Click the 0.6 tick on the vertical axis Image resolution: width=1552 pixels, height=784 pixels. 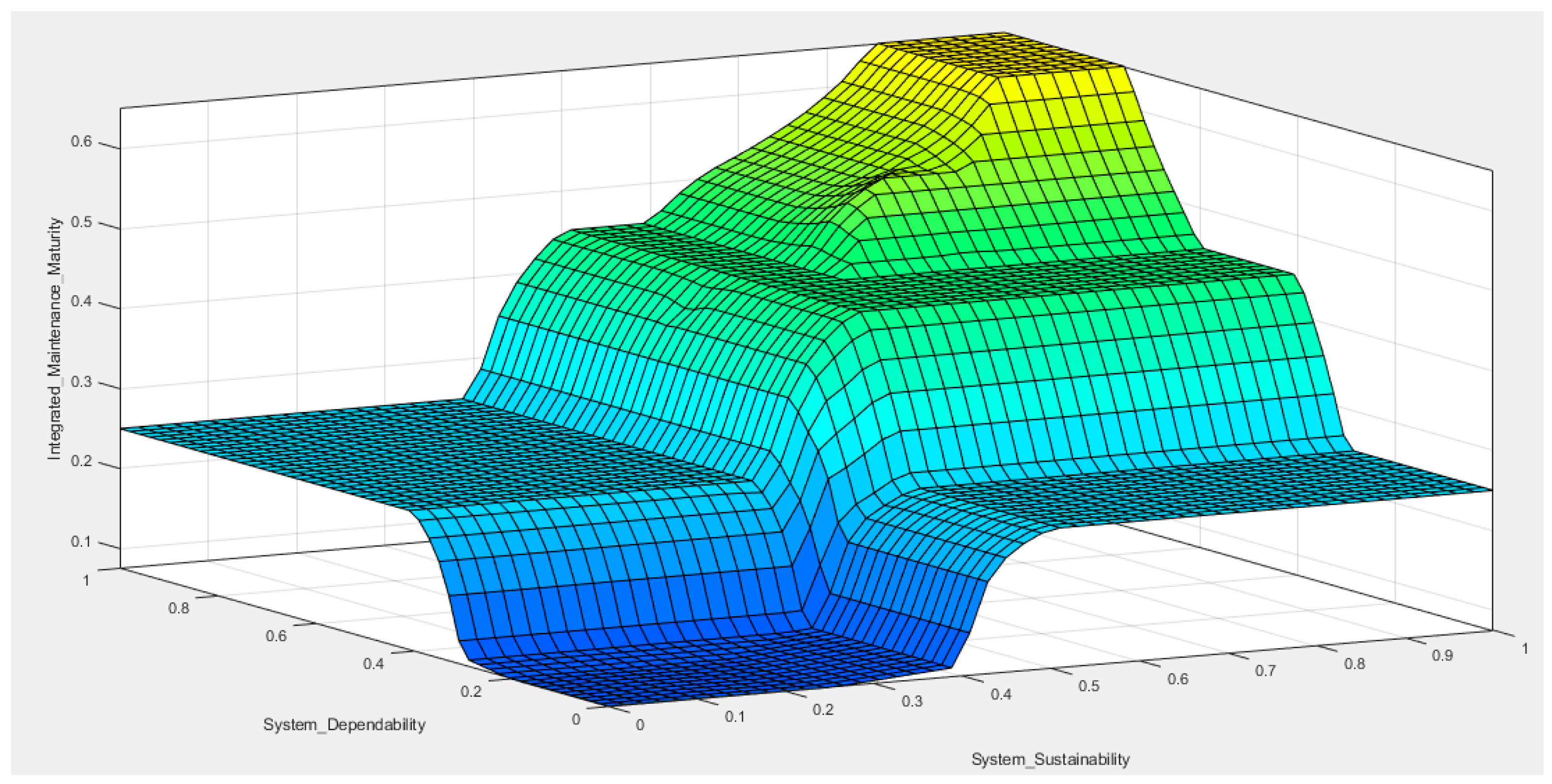point(81,142)
